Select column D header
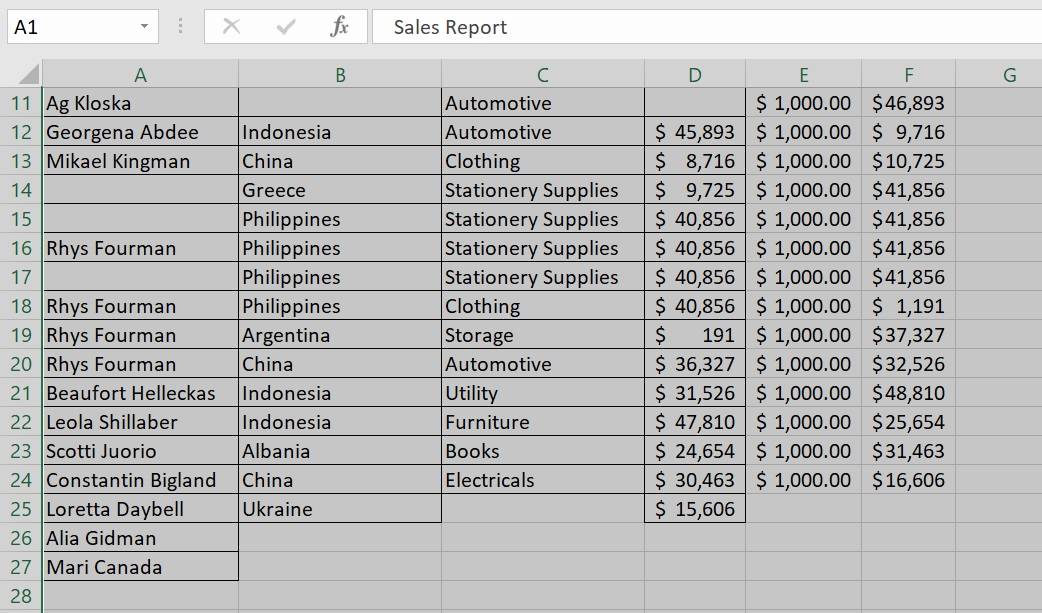The image size is (1042, 613). 695,75
